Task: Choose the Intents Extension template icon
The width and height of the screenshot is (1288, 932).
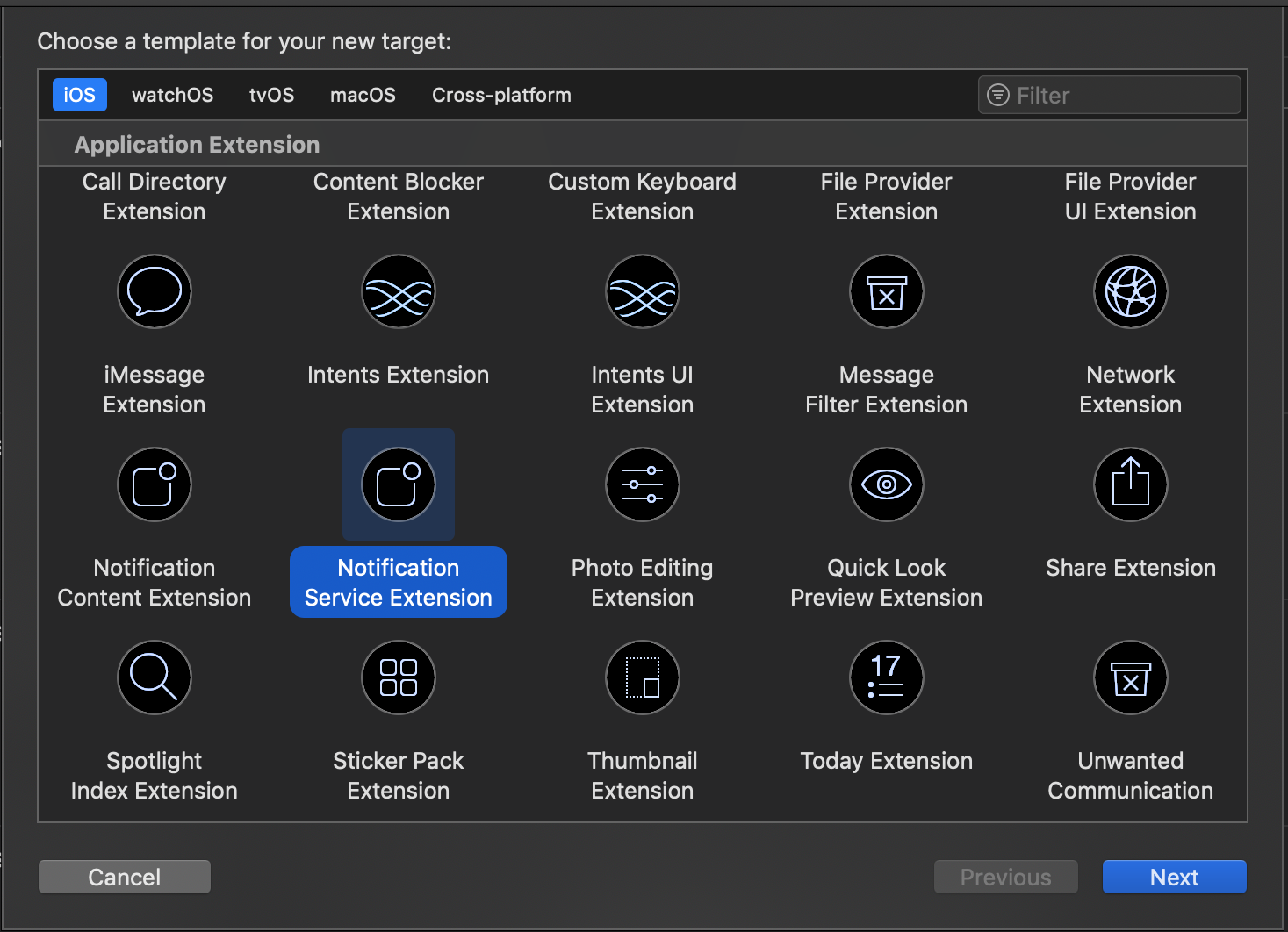Action: pos(399,291)
